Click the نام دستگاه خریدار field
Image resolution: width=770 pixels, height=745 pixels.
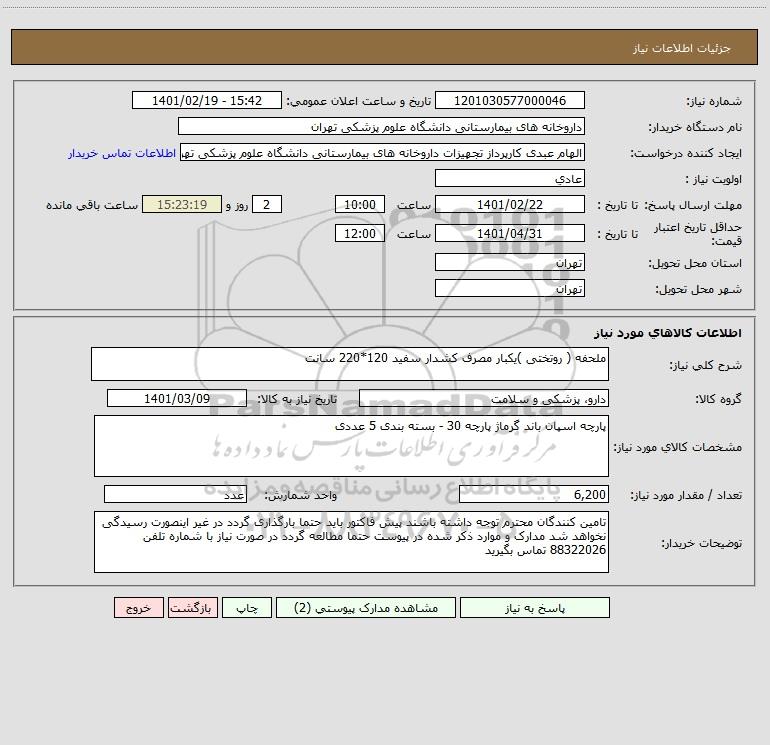(381, 126)
